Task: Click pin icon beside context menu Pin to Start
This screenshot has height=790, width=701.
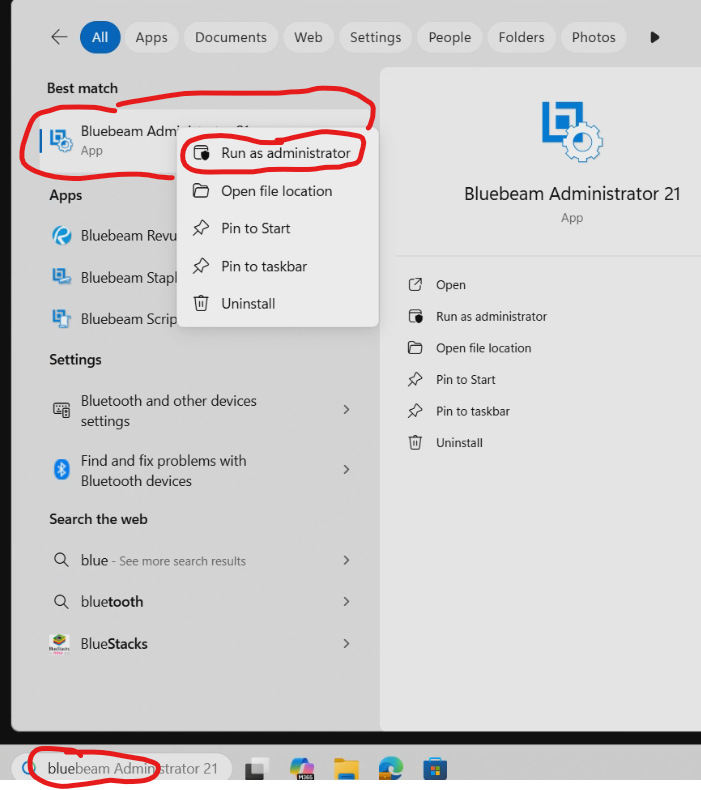Action: tap(201, 228)
